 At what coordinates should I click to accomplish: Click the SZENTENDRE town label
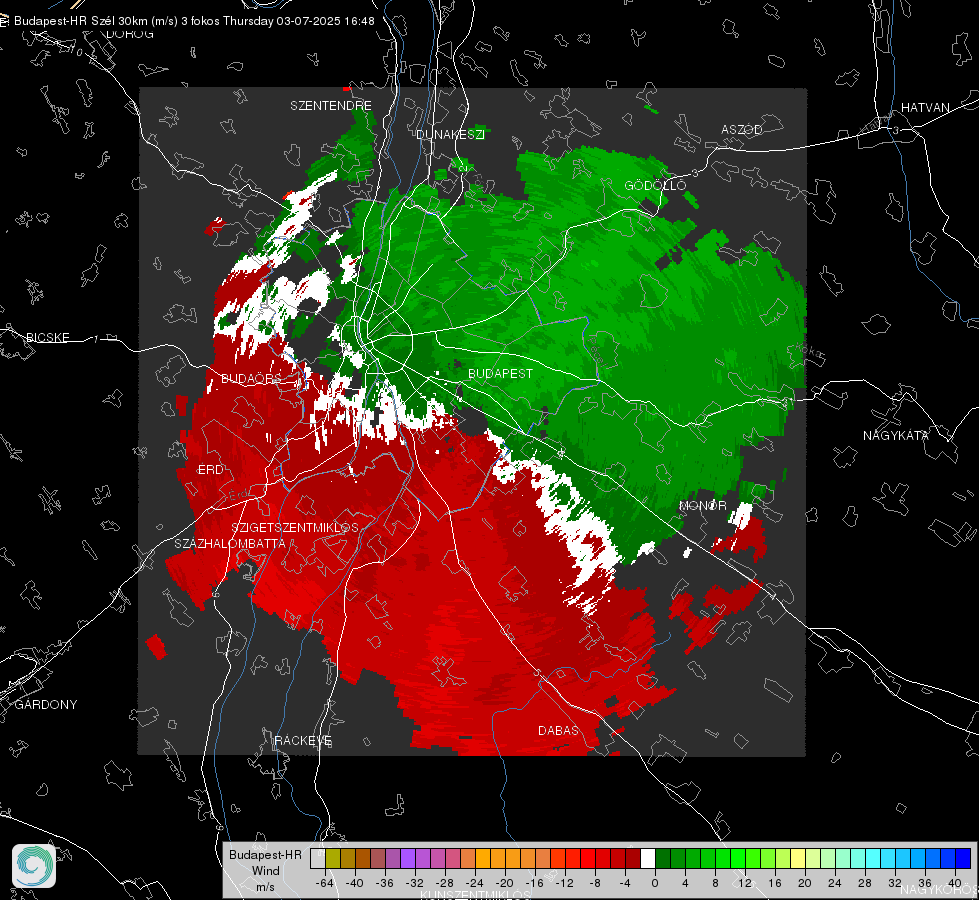click(x=331, y=106)
